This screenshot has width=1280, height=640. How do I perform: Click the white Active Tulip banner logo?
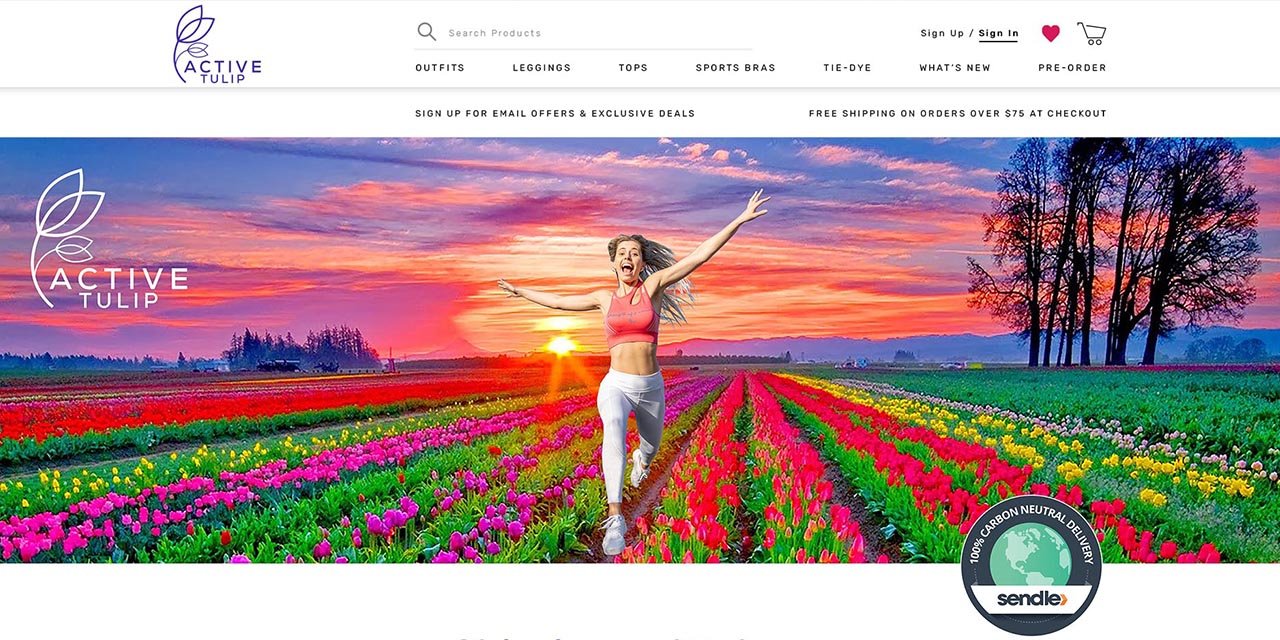pyautogui.click(x=108, y=239)
